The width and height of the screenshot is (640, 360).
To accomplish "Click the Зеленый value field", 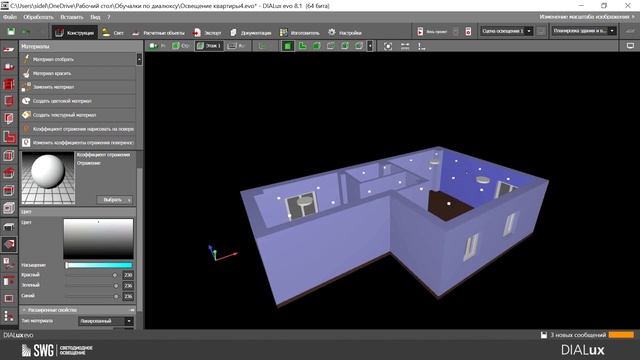I will pos(128,286).
